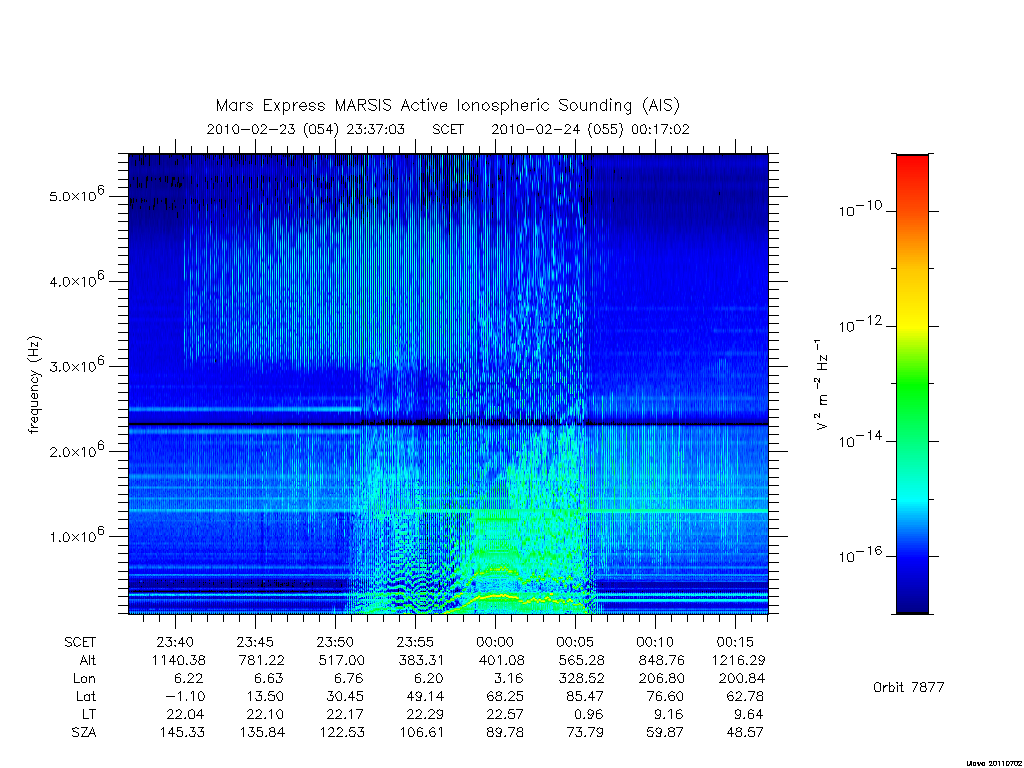The image size is (1024, 768).
Task: Click the time tick label '00:05'
Action: tap(575, 642)
